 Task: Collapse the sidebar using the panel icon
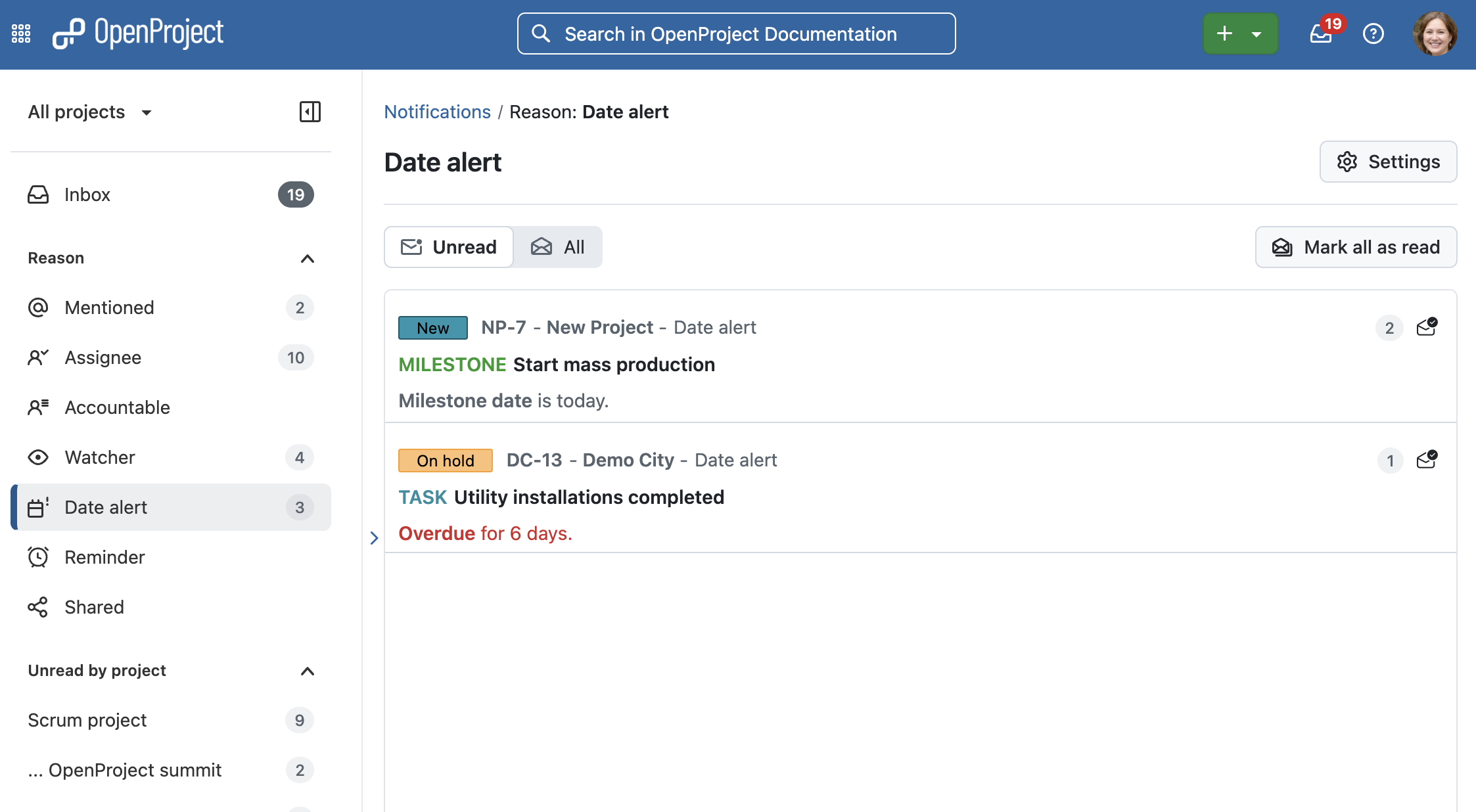pos(310,112)
